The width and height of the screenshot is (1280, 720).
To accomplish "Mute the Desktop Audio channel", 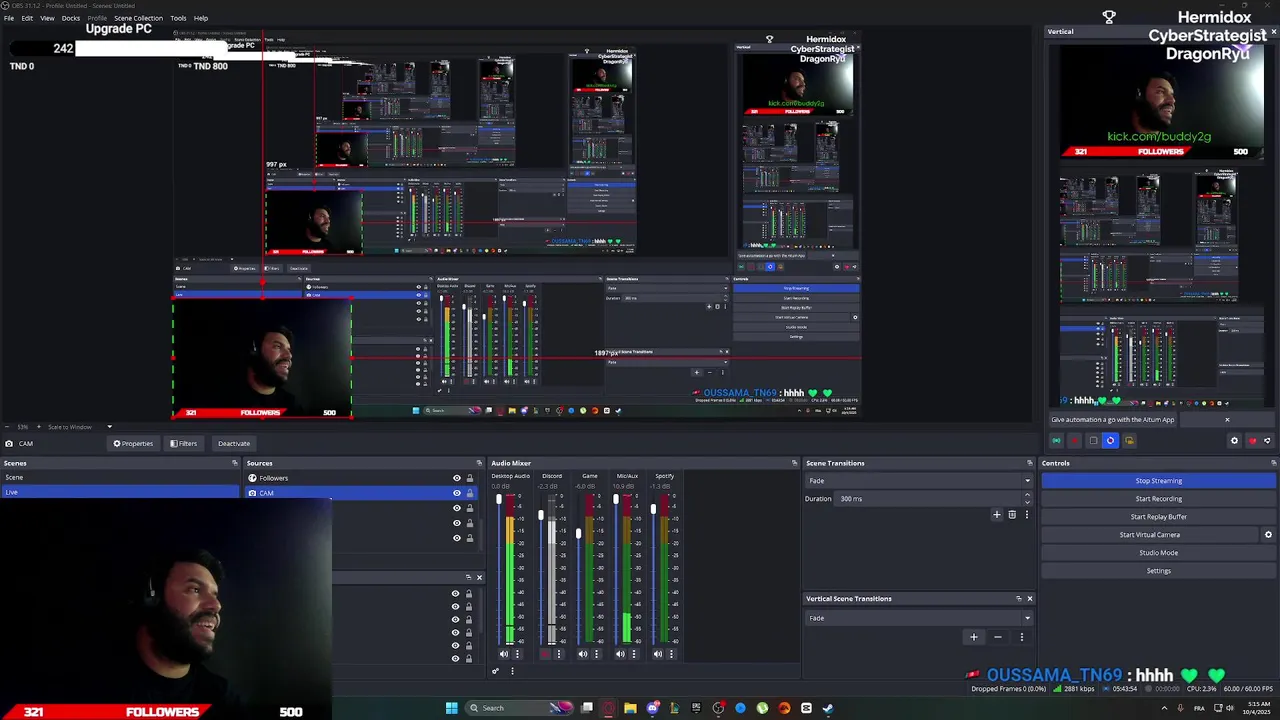I will (x=504, y=654).
